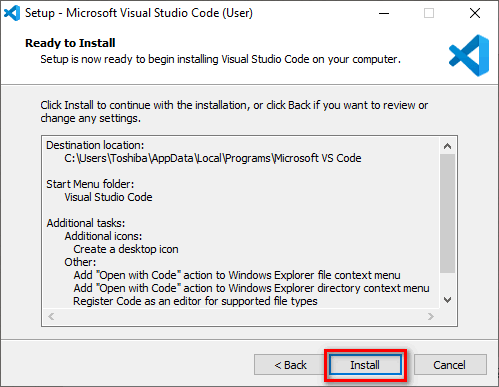Click the Ready to Install heading

point(70,43)
